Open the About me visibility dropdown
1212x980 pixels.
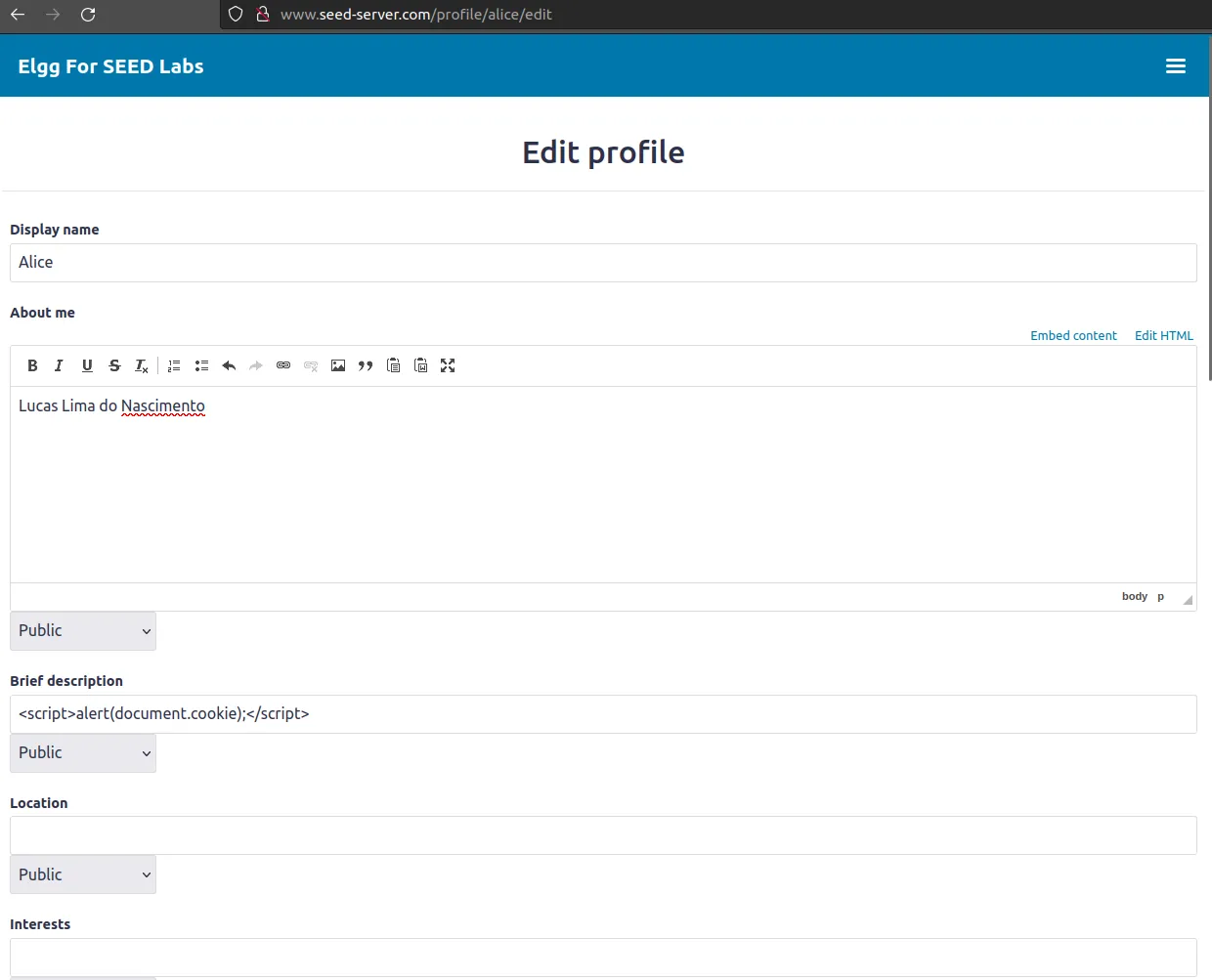tap(83, 631)
